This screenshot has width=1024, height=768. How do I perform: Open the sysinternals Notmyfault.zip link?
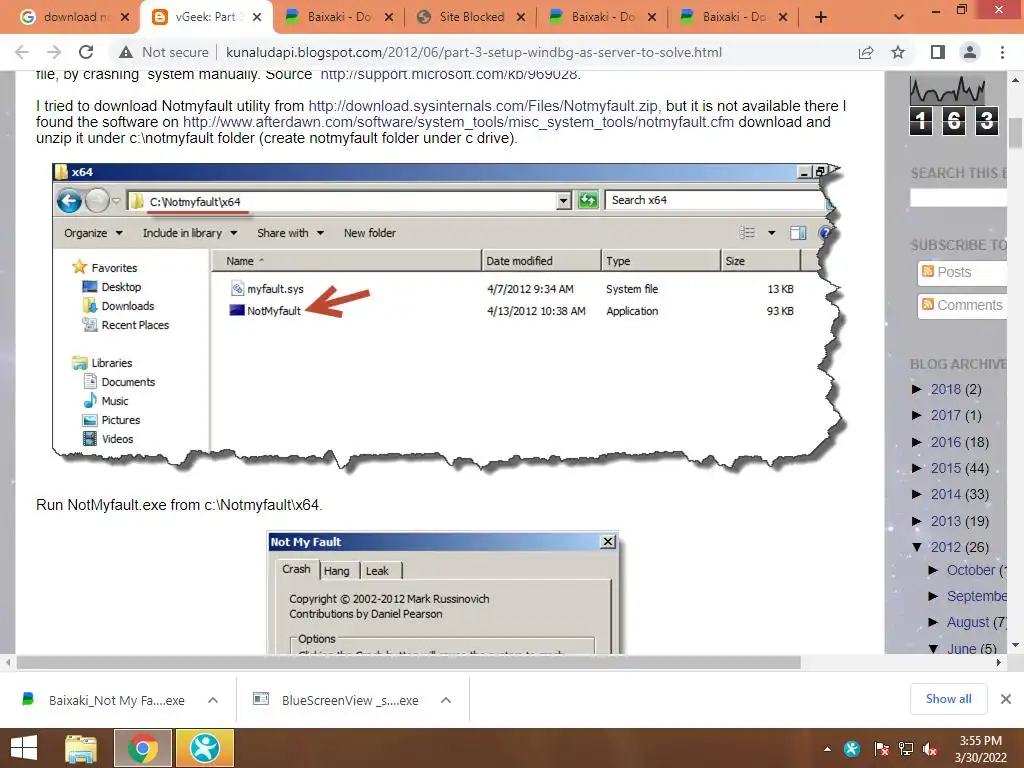pyautogui.click(x=483, y=106)
